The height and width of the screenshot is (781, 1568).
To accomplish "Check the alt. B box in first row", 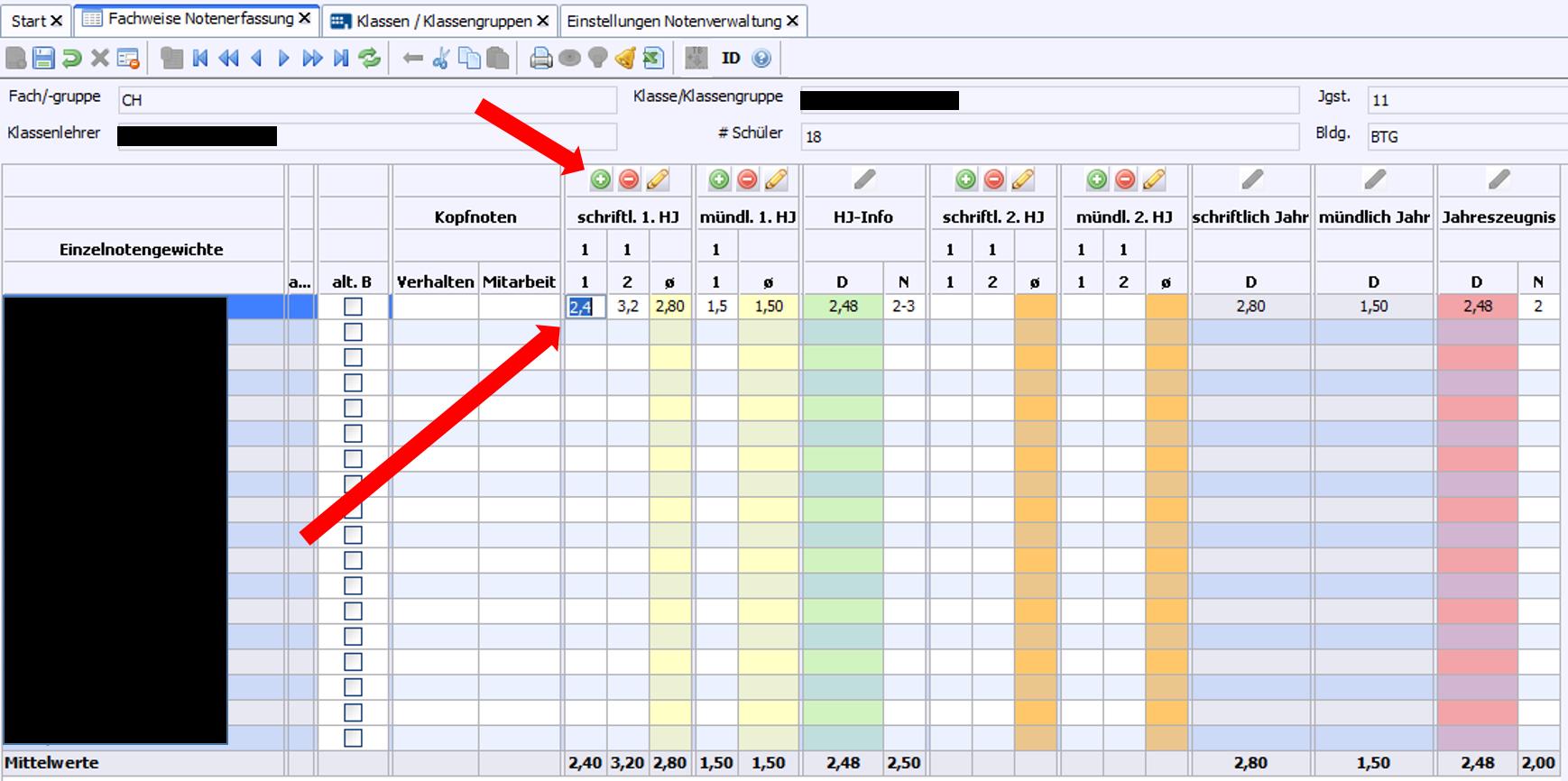I will 353,307.
